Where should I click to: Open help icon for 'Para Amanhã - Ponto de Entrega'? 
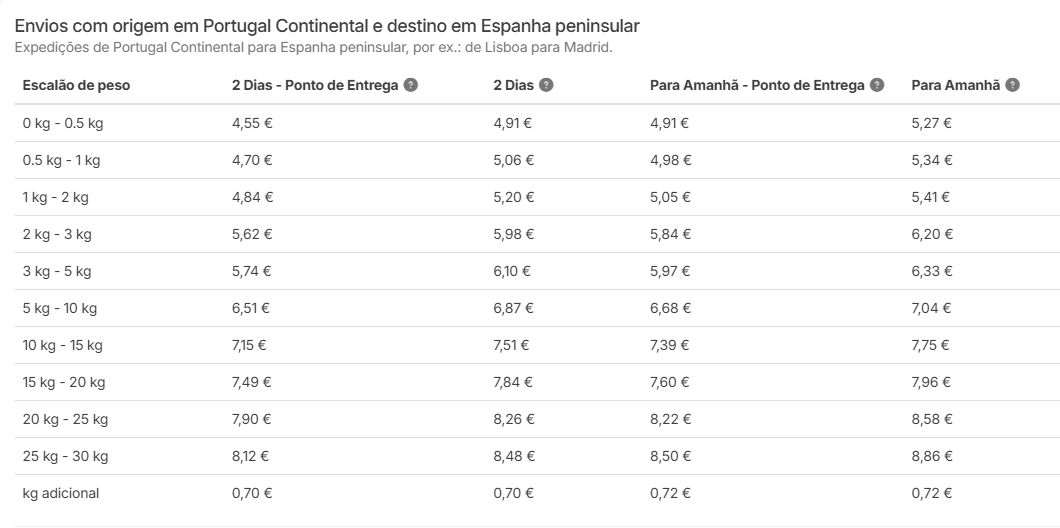(x=877, y=85)
